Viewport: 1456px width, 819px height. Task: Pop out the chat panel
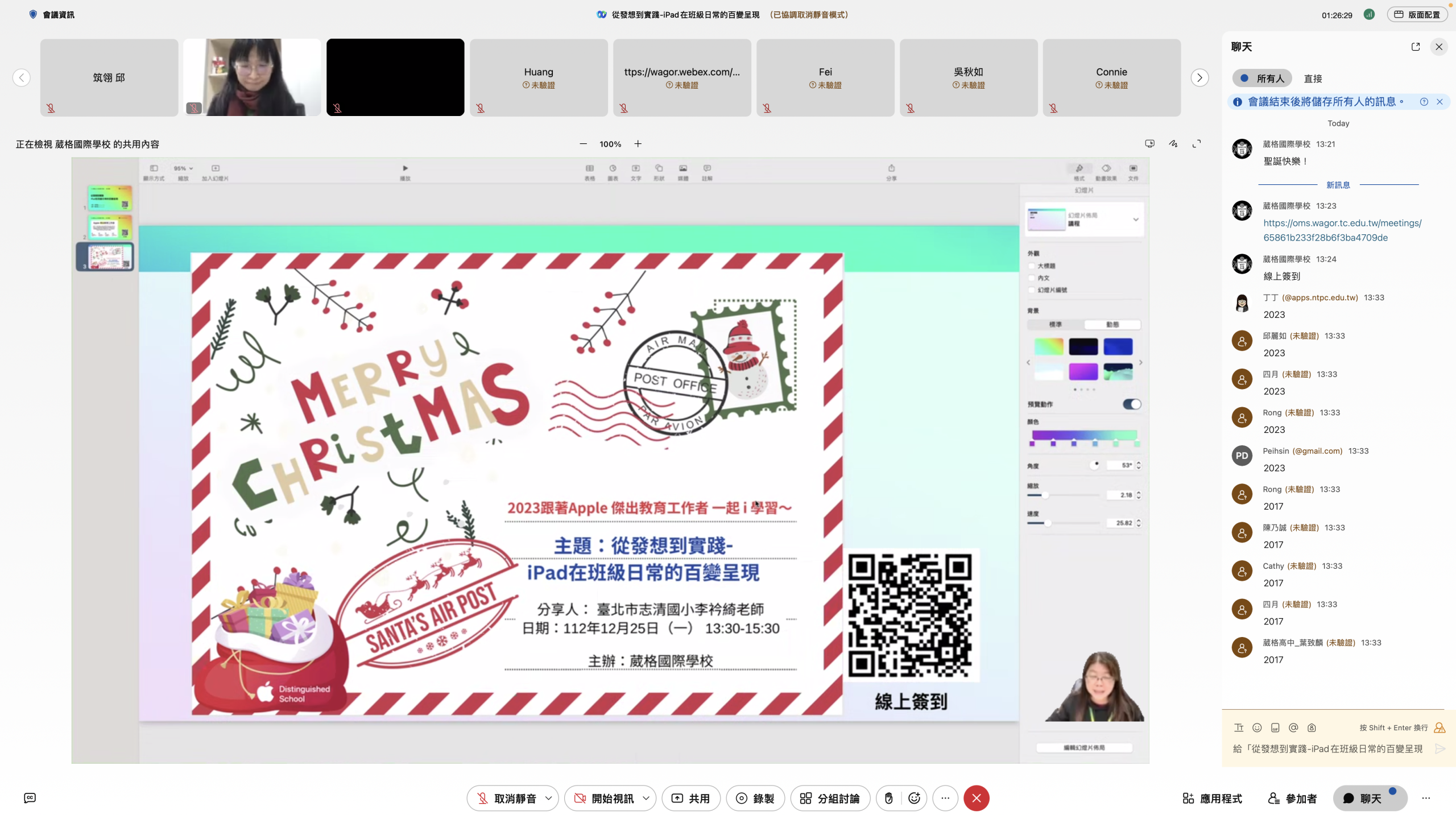click(1416, 47)
